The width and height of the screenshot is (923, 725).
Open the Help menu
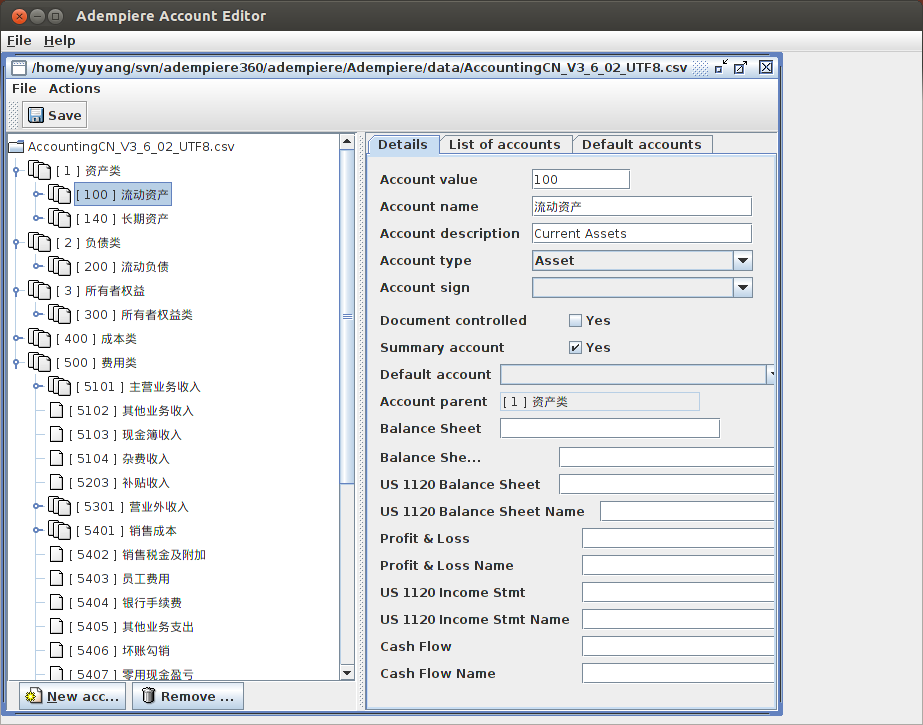tap(59, 41)
